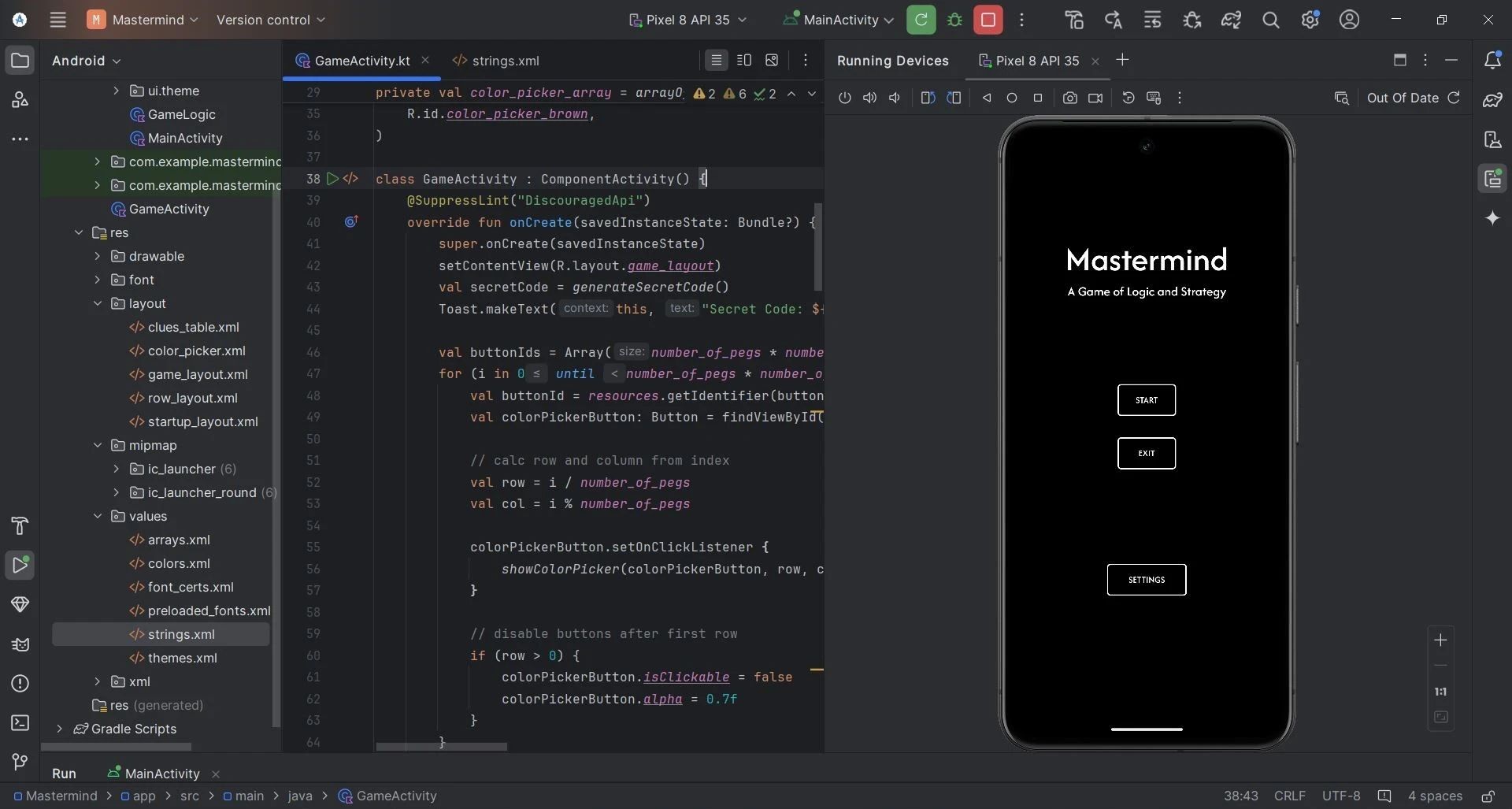Expand the drawable folder
The image size is (1512, 809).
point(97,256)
